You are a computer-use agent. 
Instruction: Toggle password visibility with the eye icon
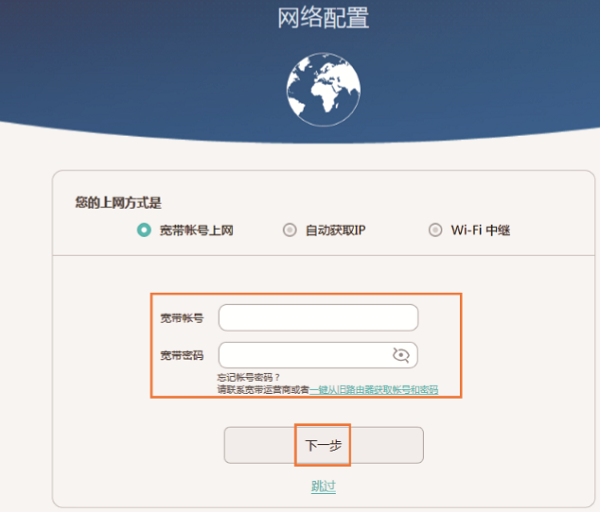click(x=402, y=354)
